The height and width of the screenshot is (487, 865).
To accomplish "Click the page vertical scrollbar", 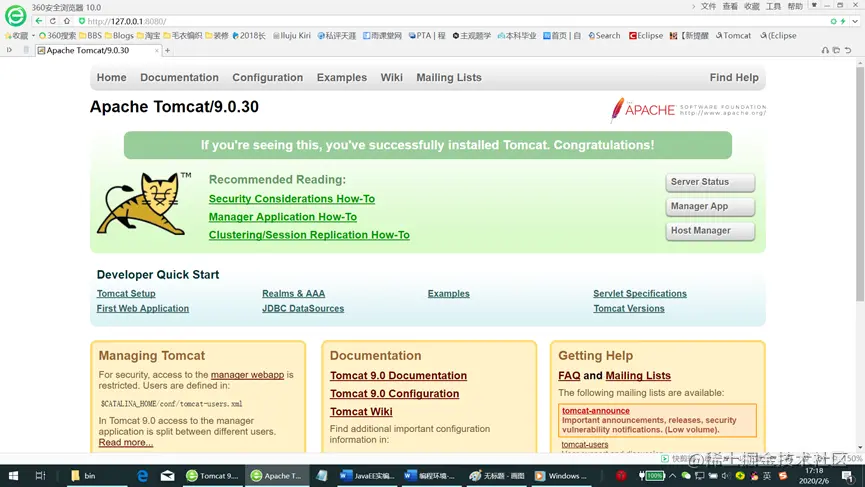I will (859, 183).
